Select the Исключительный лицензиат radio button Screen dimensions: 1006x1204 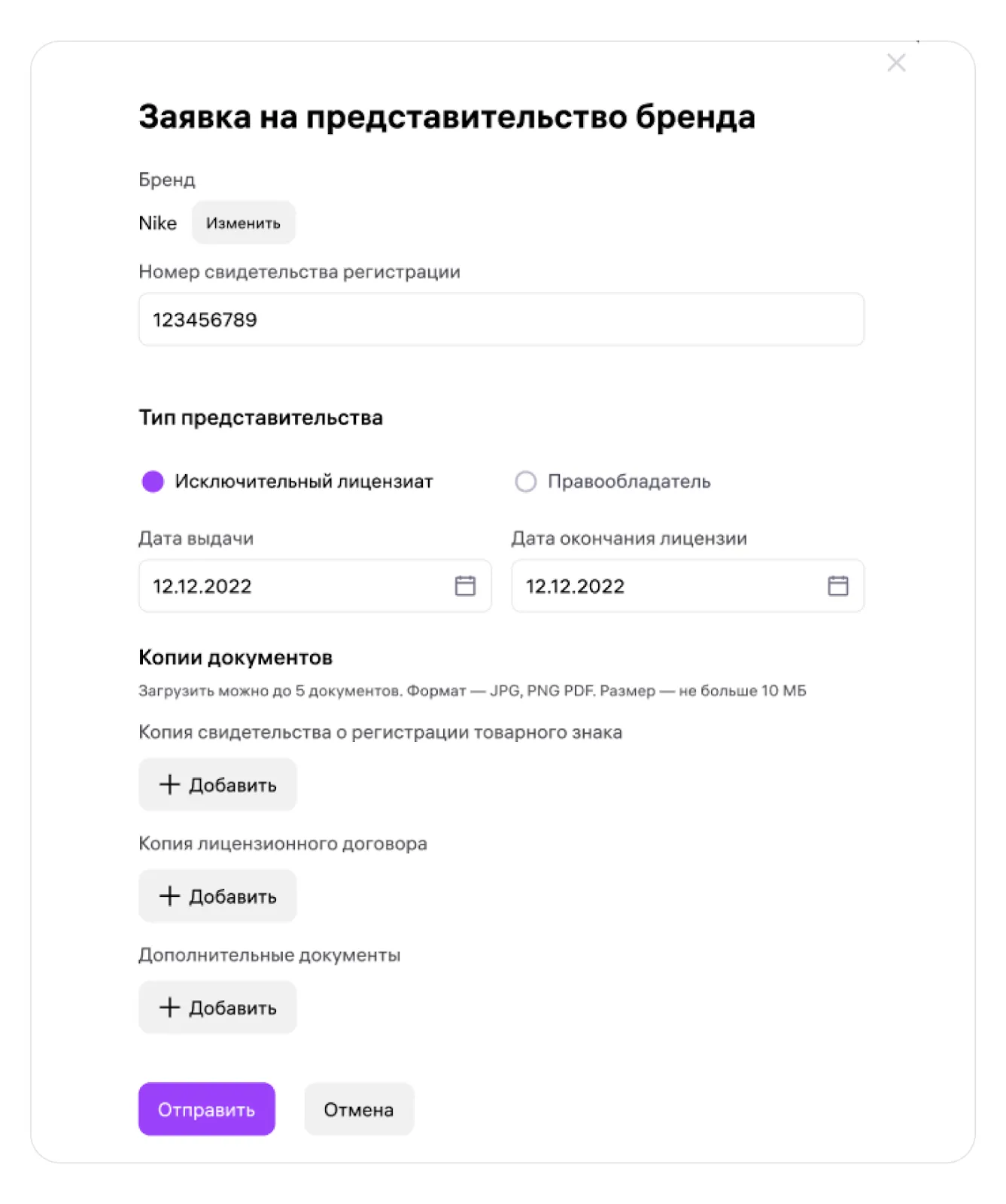tap(153, 482)
